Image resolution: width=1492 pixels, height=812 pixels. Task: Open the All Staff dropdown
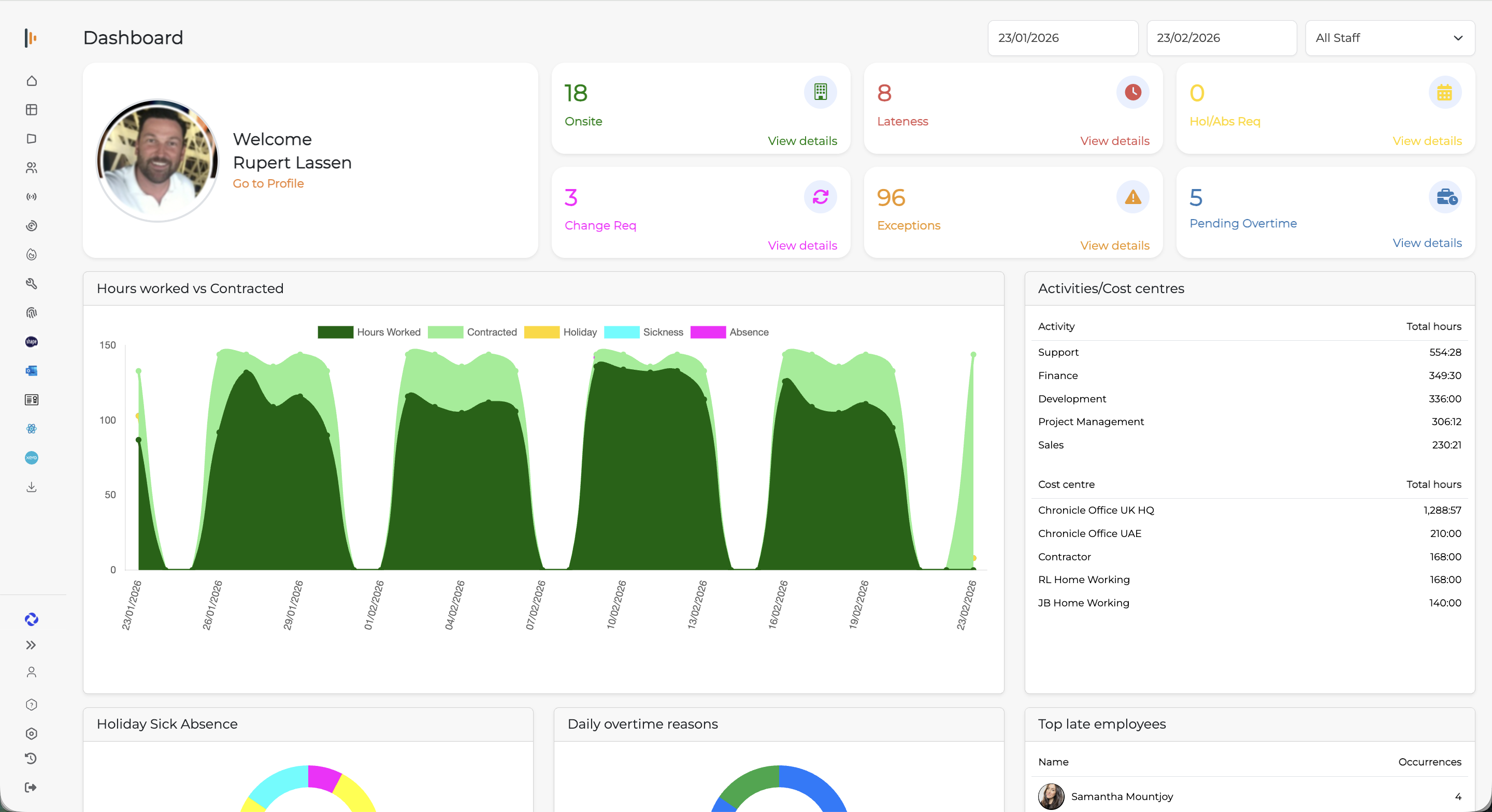(x=1389, y=38)
